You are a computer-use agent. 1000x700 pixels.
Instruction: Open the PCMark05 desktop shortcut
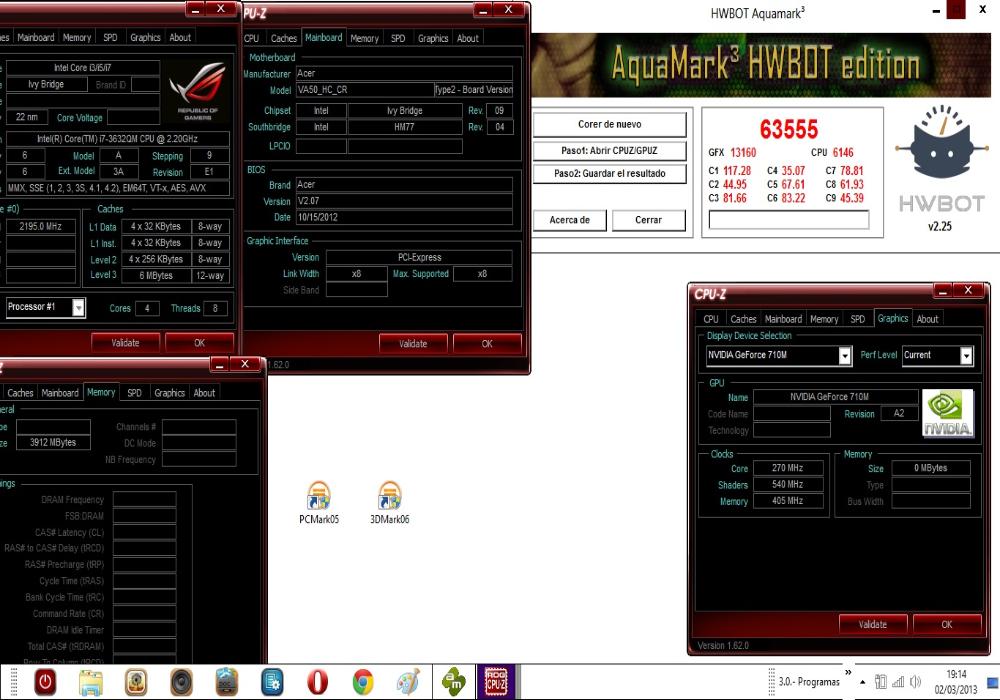coord(319,502)
